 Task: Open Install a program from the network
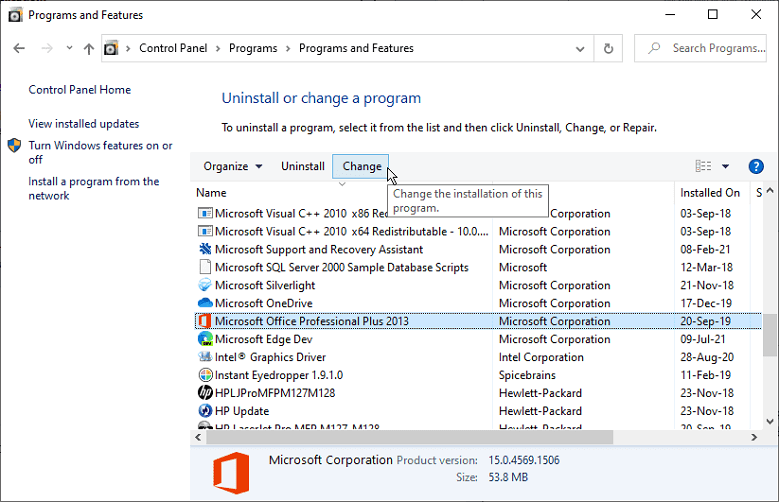click(x=93, y=188)
